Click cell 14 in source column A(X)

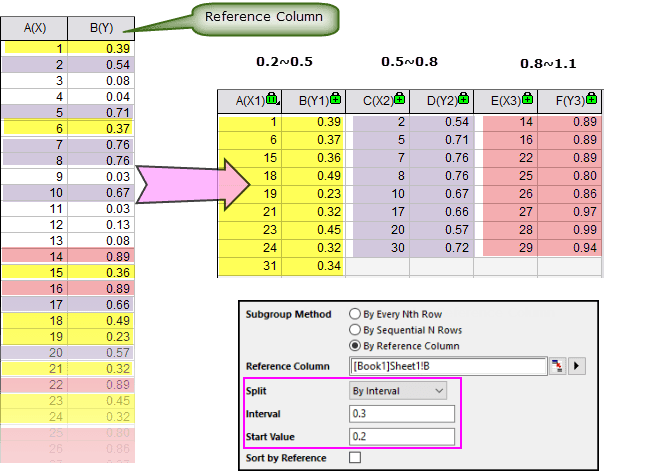tap(34, 257)
